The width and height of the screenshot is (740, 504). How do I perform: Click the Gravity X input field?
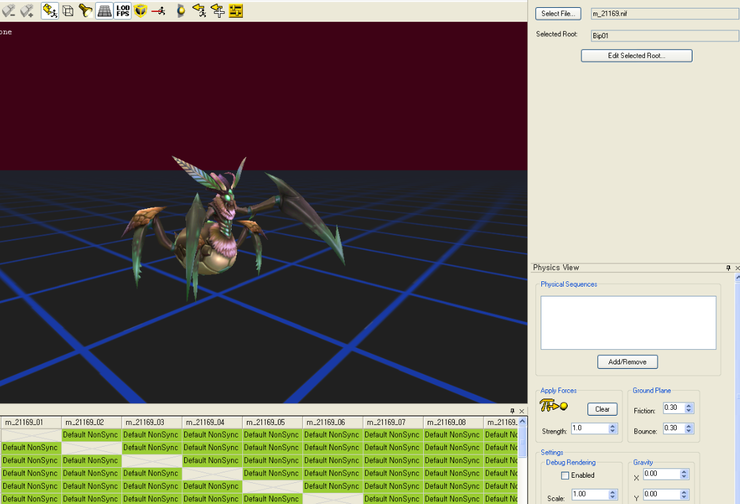tap(661, 474)
